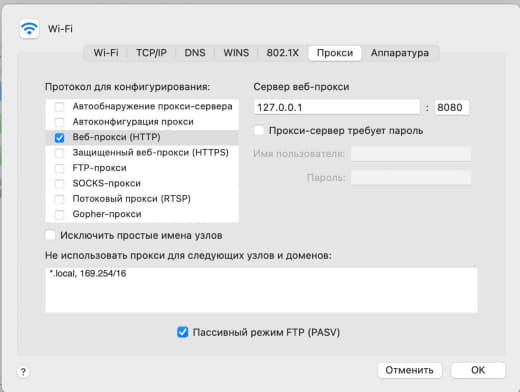Enable FTP-прокси checkbox
520x392 pixels.
pyautogui.click(x=59, y=168)
